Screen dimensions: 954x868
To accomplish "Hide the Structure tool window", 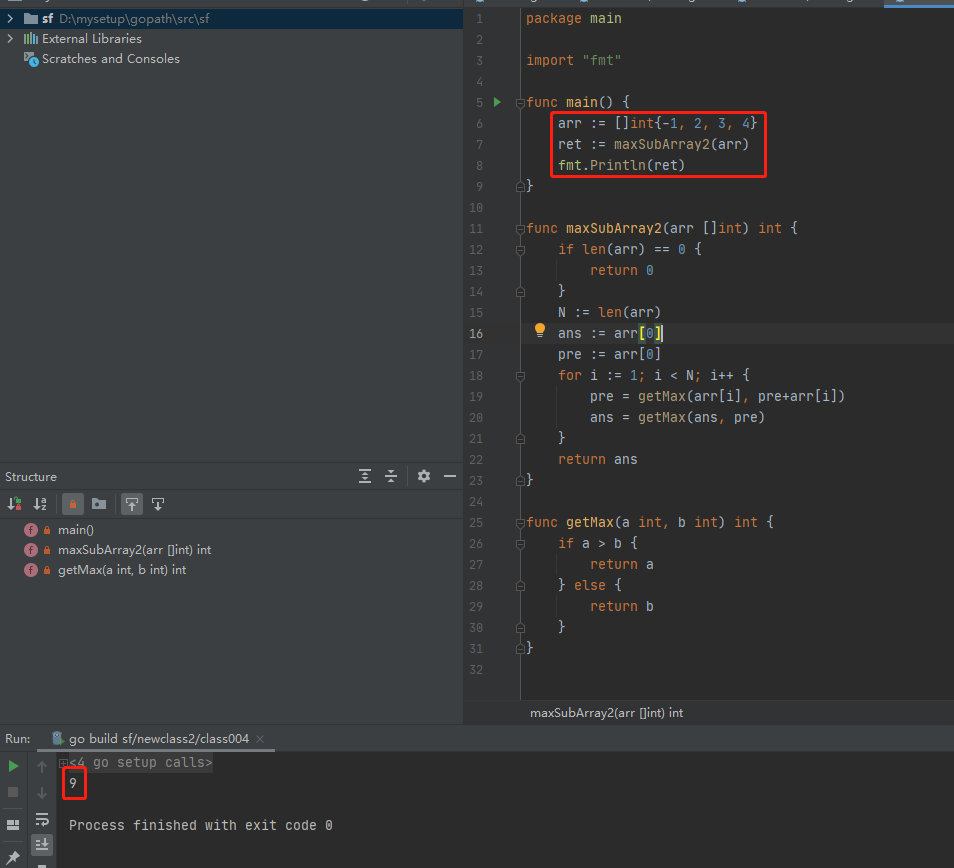I will pos(450,476).
